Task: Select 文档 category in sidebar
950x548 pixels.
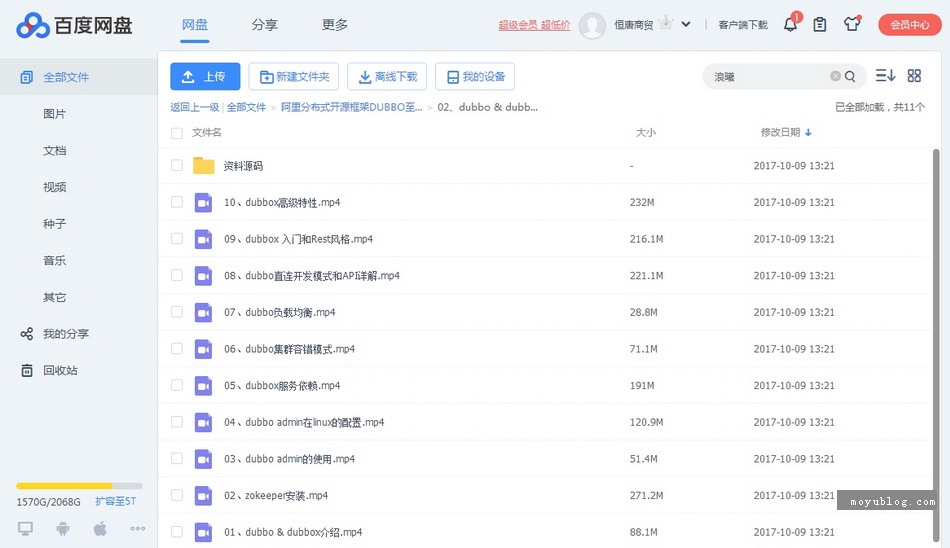Action: tap(55, 150)
